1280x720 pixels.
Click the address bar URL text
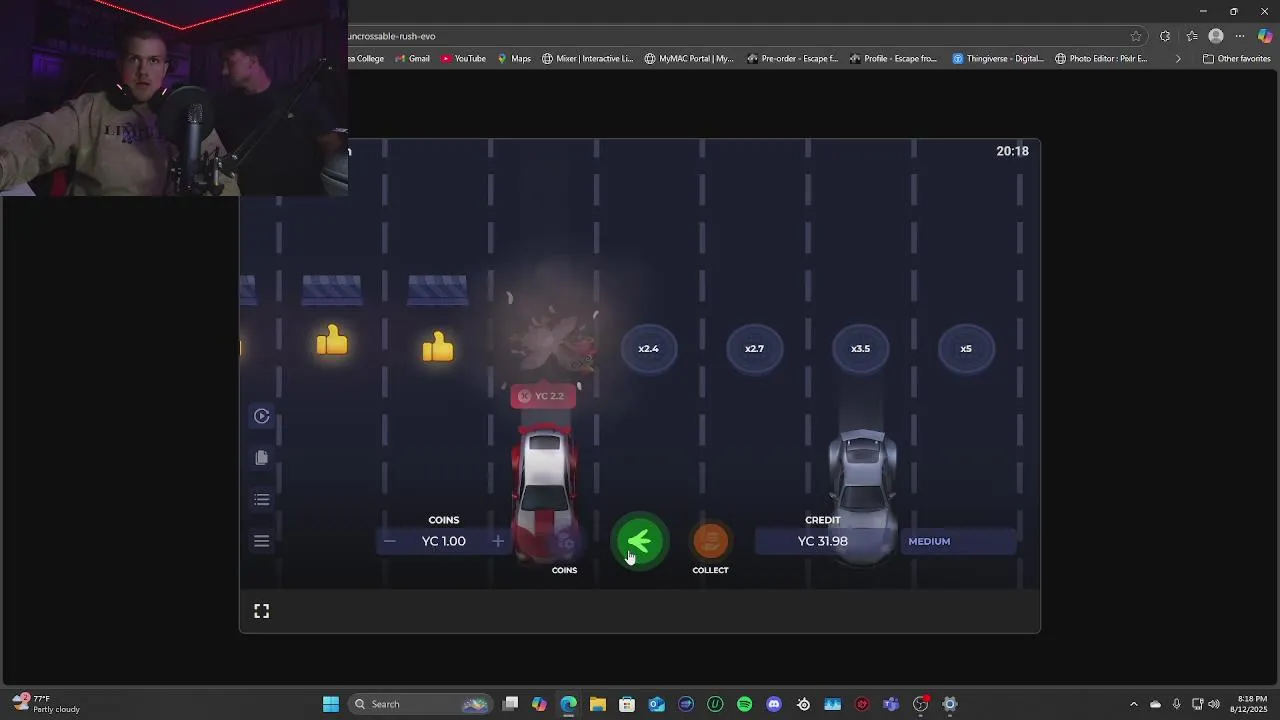click(x=391, y=36)
